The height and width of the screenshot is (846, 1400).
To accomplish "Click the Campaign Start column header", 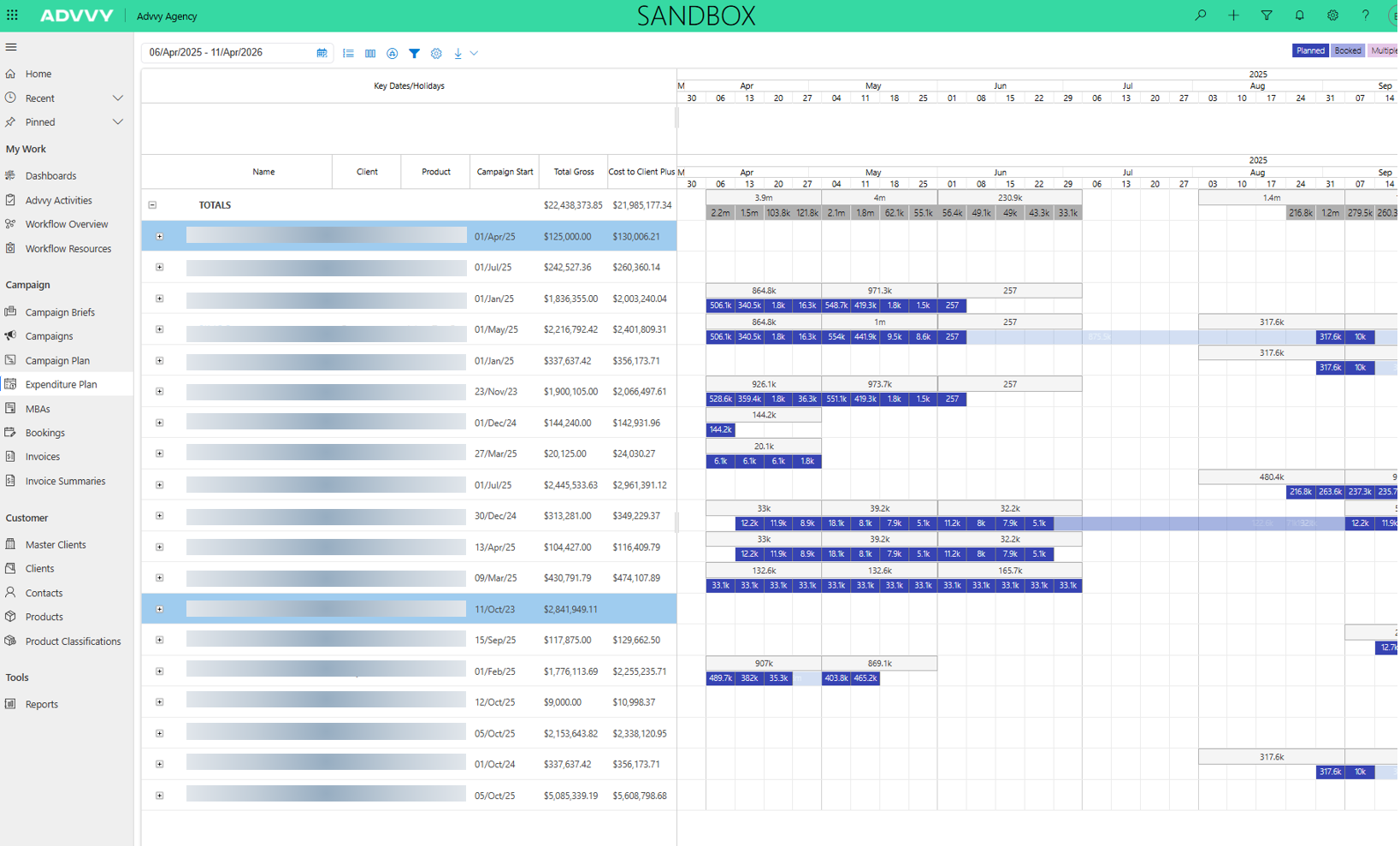I will click(x=505, y=172).
